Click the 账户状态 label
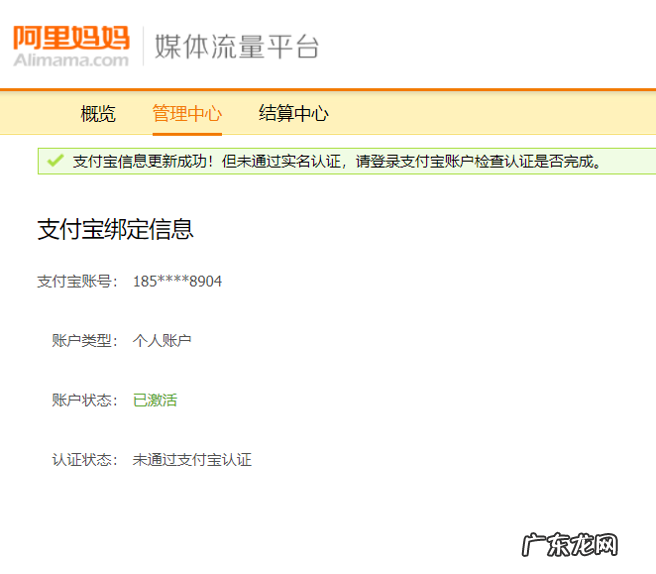 [x=85, y=400]
